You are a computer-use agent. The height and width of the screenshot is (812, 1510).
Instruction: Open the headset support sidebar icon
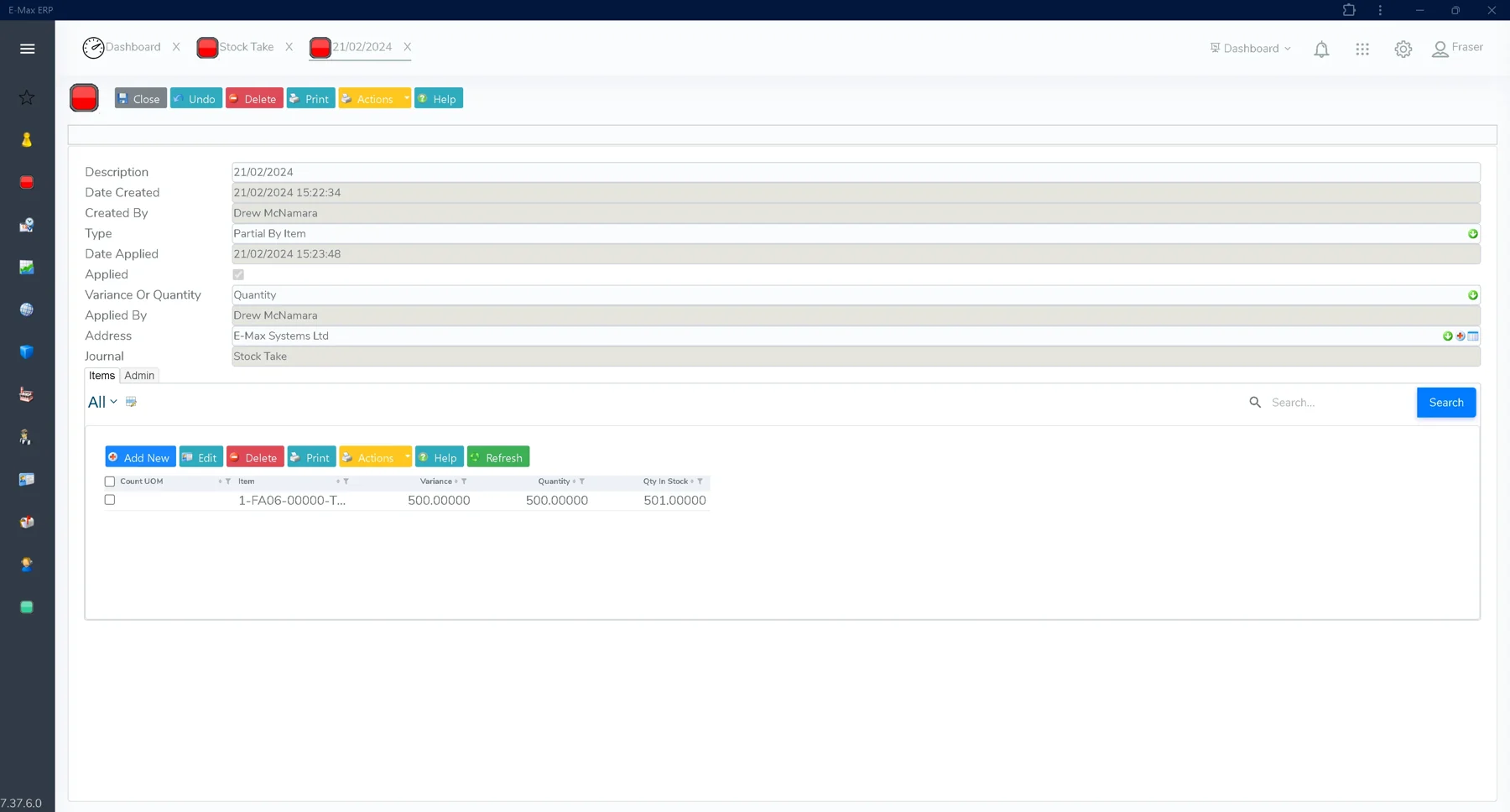point(27,565)
